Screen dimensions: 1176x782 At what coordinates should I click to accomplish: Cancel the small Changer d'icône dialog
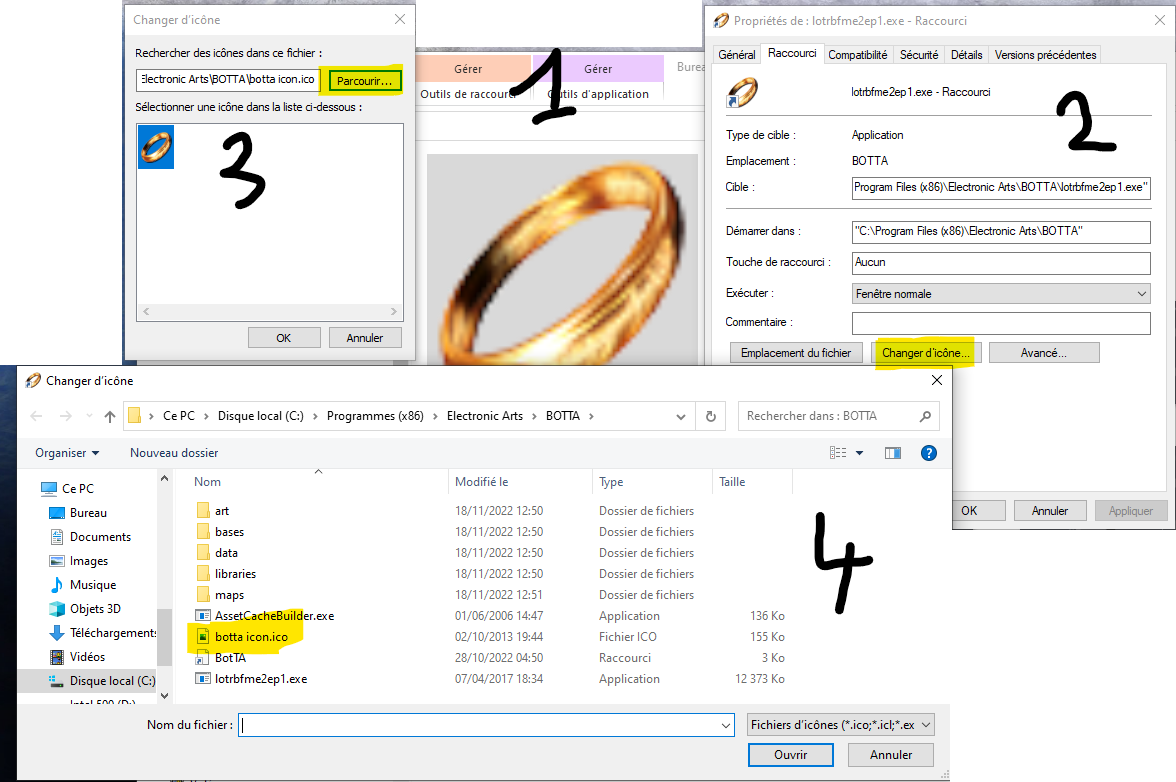364,337
